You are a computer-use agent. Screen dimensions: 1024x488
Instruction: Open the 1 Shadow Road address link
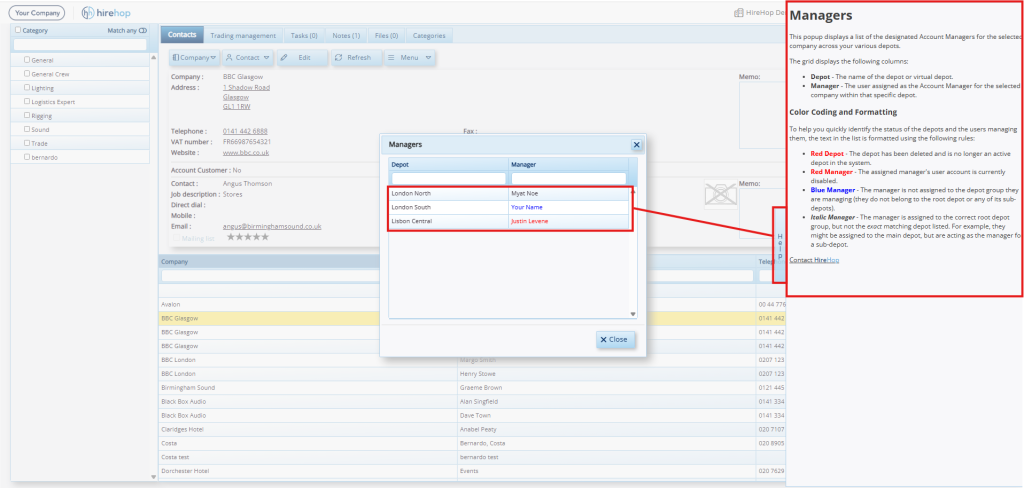pyautogui.click(x=246, y=87)
